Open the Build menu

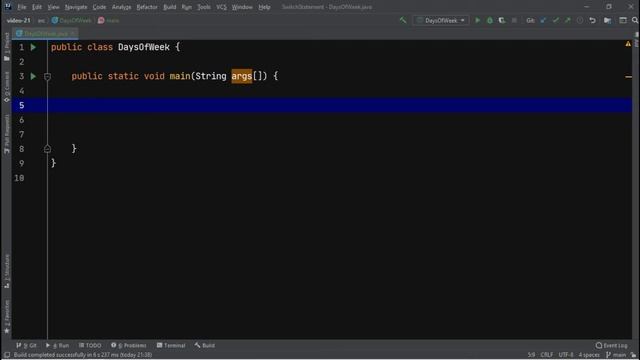pyautogui.click(x=169, y=7)
